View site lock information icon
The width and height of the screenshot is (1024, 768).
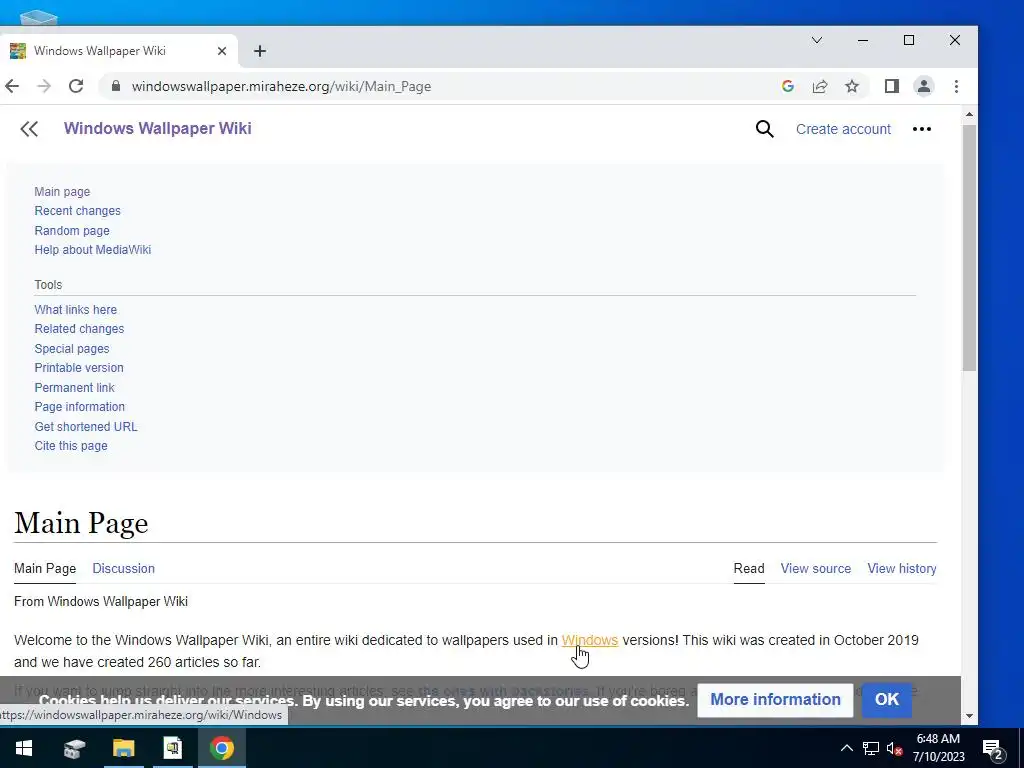coord(116,86)
